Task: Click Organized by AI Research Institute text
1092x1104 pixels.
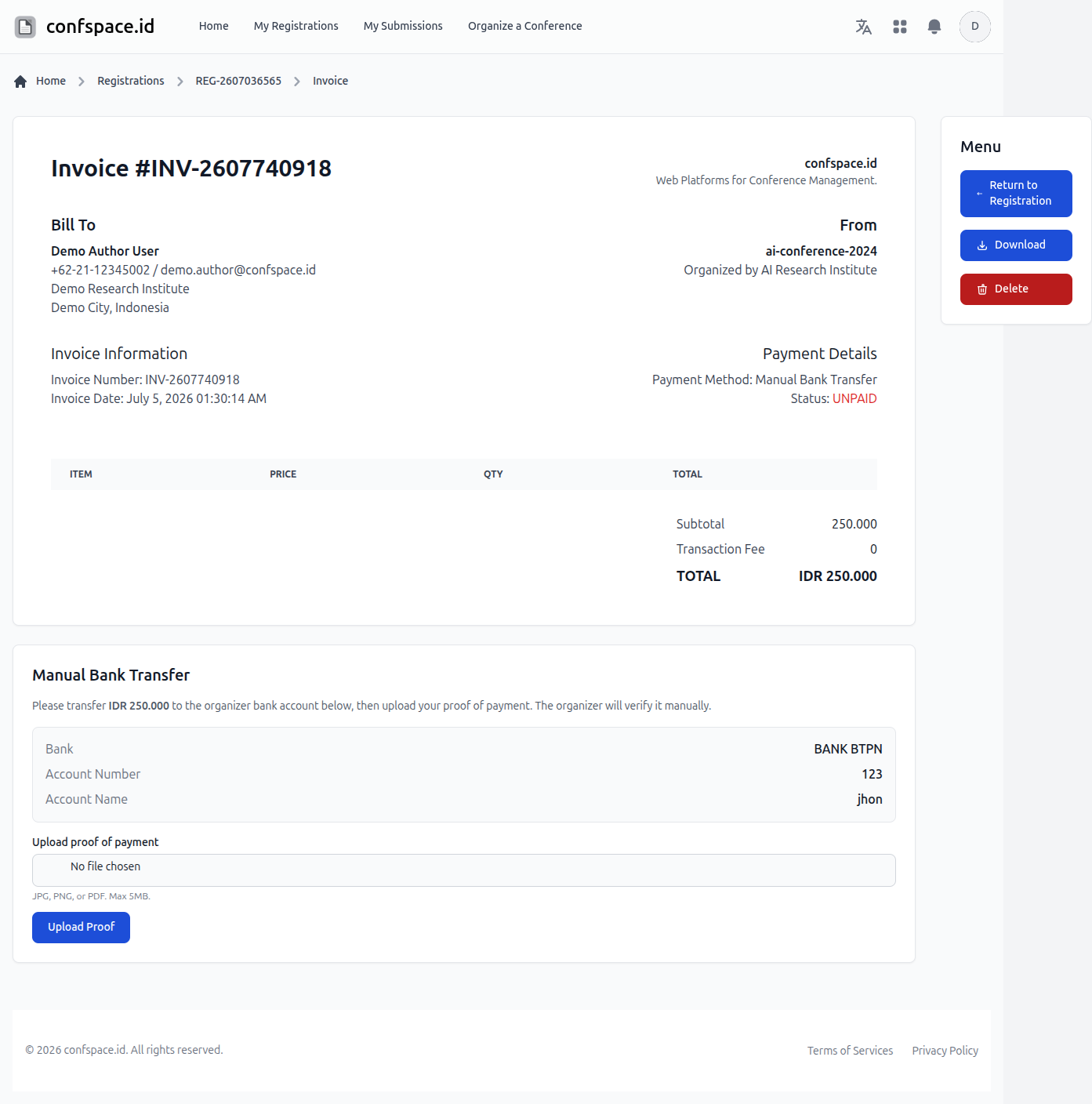Action: 780,270
